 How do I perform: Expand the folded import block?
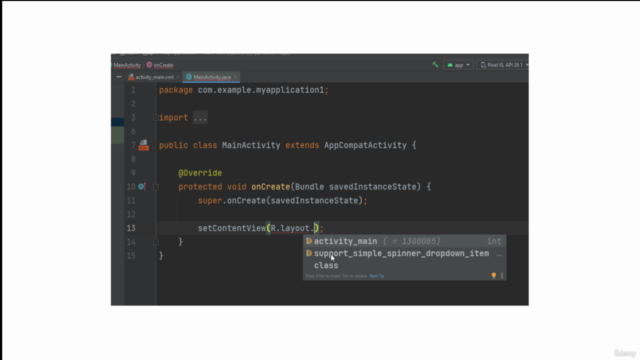tap(156, 118)
